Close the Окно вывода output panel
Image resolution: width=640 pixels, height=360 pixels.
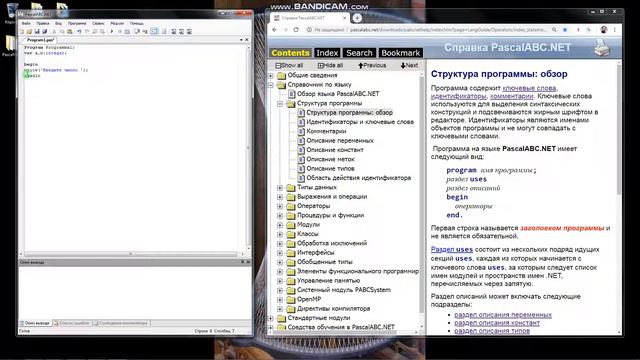tap(248, 262)
